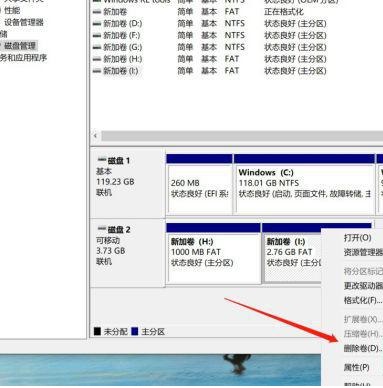Choose 删除卷(D) from the context menu
The width and height of the screenshot is (383, 388).
click(363, 348)
